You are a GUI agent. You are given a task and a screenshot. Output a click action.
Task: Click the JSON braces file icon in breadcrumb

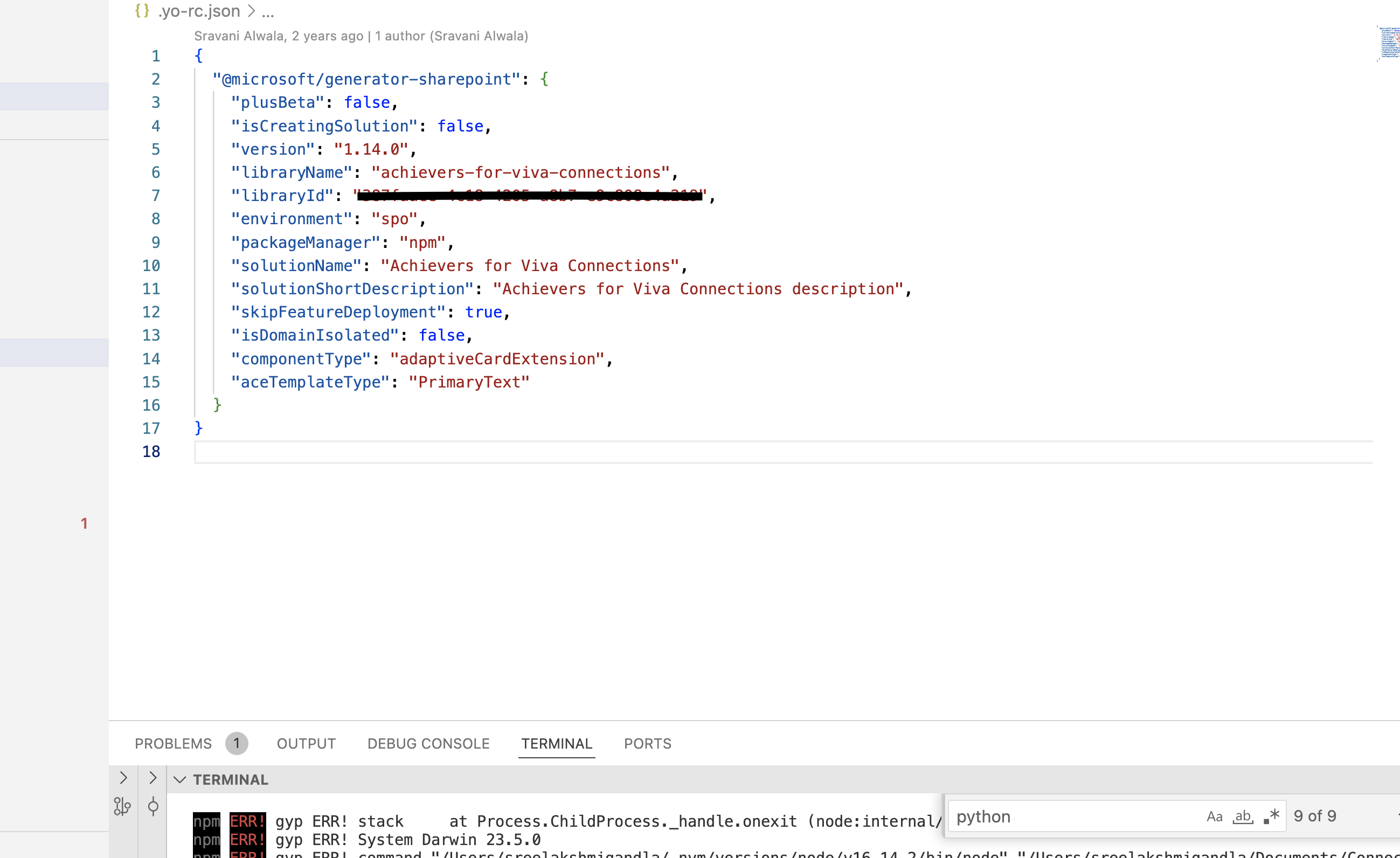point(142,11)
